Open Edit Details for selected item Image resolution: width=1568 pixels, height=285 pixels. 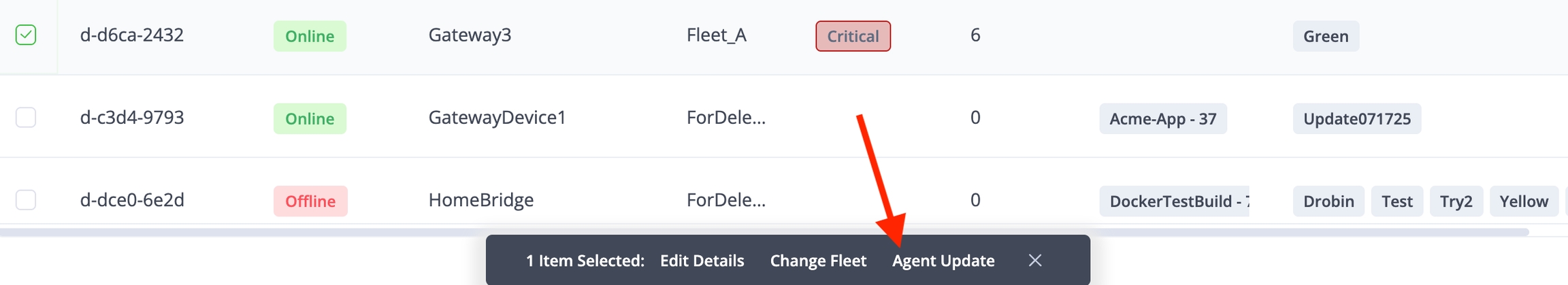click(x=702, y=261)
